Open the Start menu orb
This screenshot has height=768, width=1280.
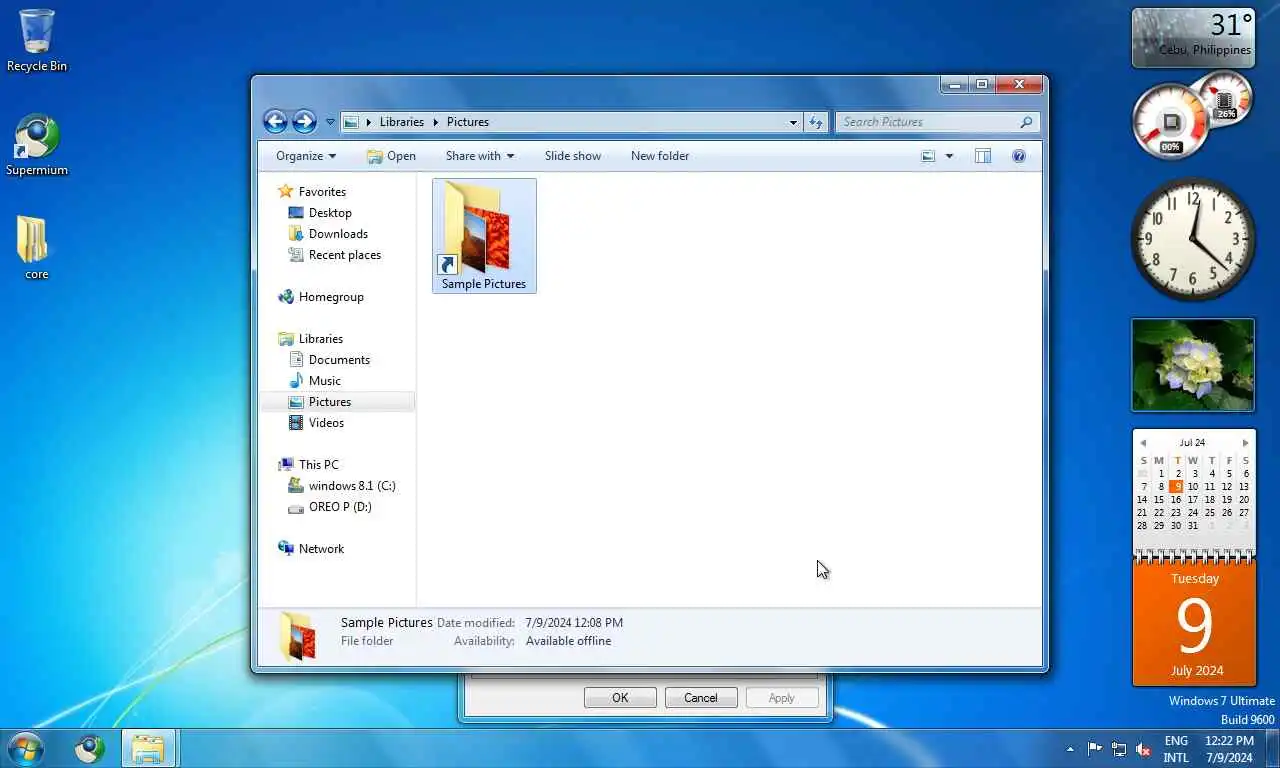pyautogui.click(x=25, y=749)
